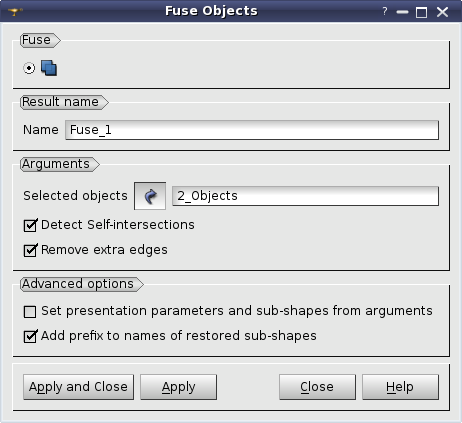462x423 pixels.
Task: Click the 2_Objects selected objects field
Action: pos(305,196)
